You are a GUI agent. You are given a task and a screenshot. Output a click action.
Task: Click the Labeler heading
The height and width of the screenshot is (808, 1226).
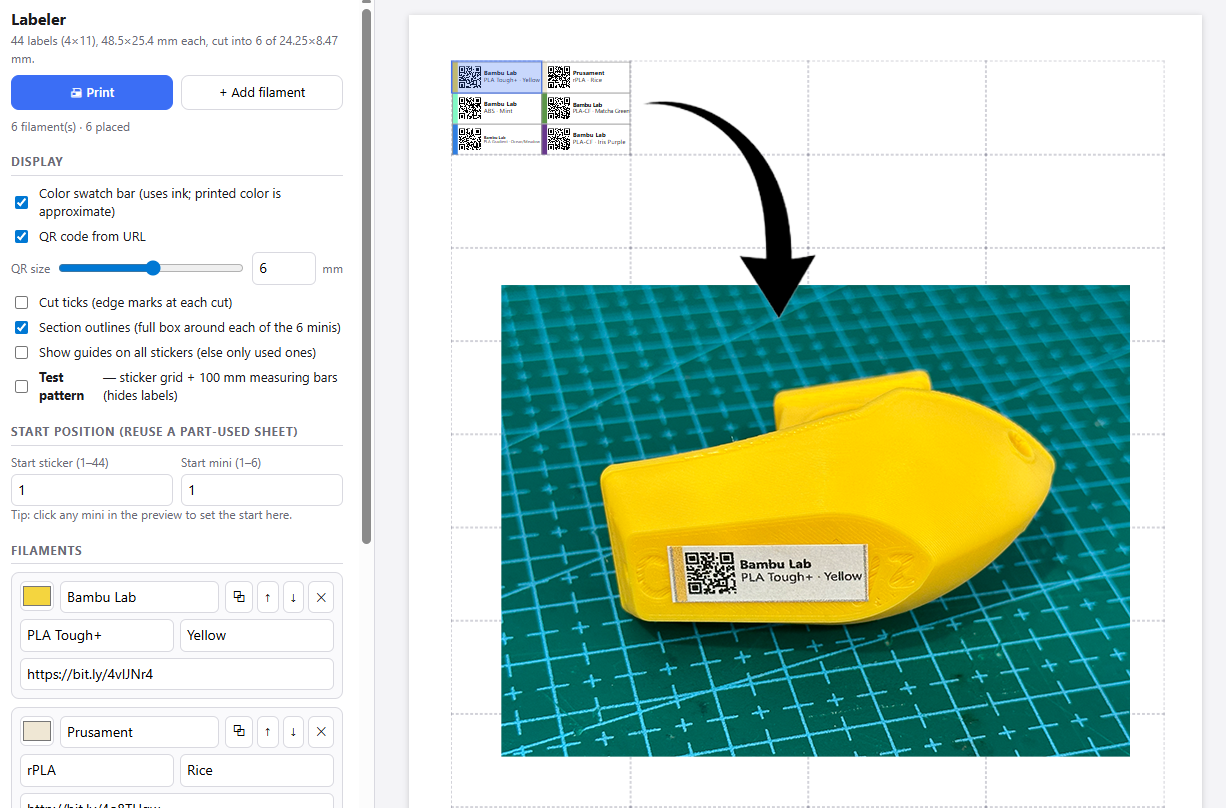click(40, 19)
